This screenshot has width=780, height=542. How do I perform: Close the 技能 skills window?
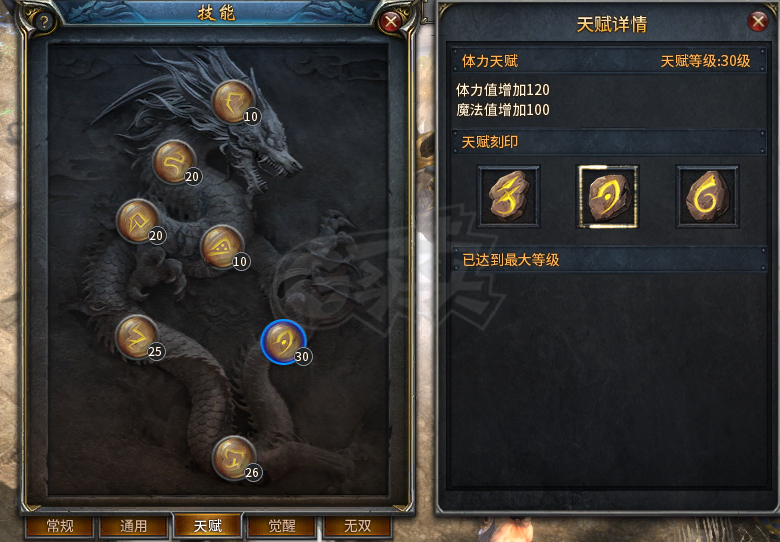pyautogui.click(x=391, y=21)
